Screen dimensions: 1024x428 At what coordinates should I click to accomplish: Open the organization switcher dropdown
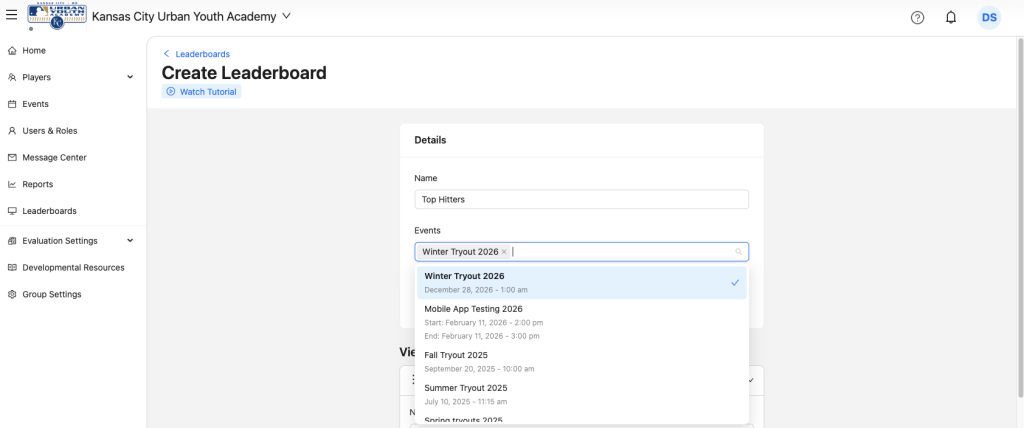pyautogui.click(x=287, y=16)
